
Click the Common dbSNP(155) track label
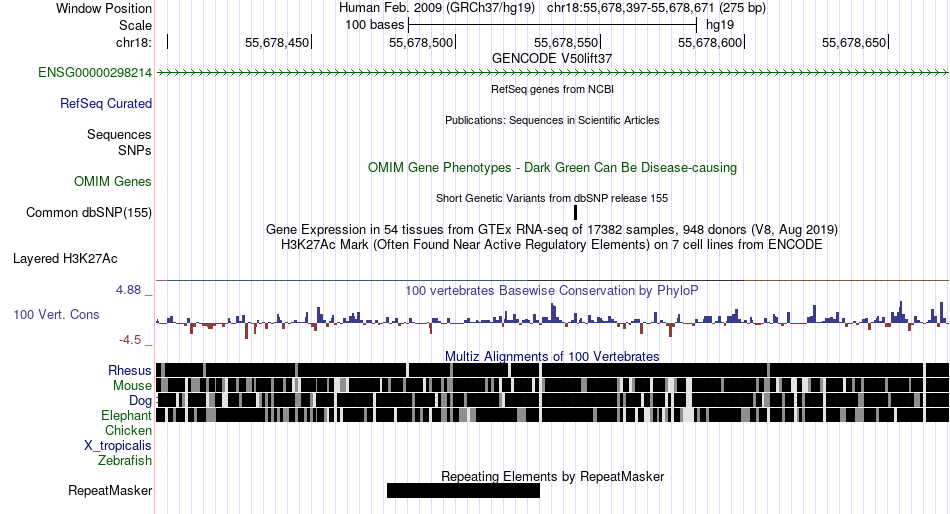(x=88, y=213)
